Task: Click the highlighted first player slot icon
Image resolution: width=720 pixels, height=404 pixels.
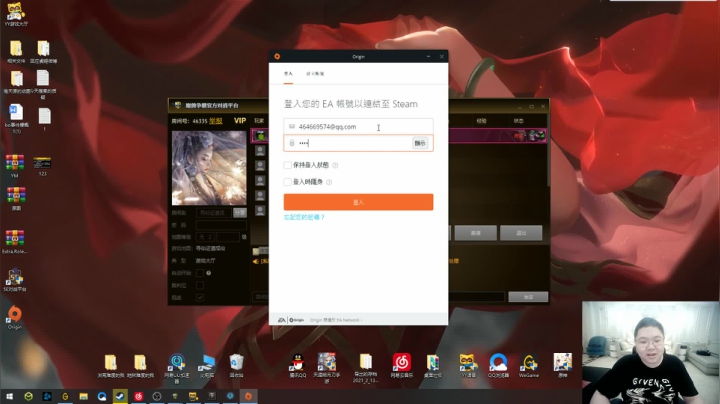Action: pyautogui.click(x=260, y=136)
